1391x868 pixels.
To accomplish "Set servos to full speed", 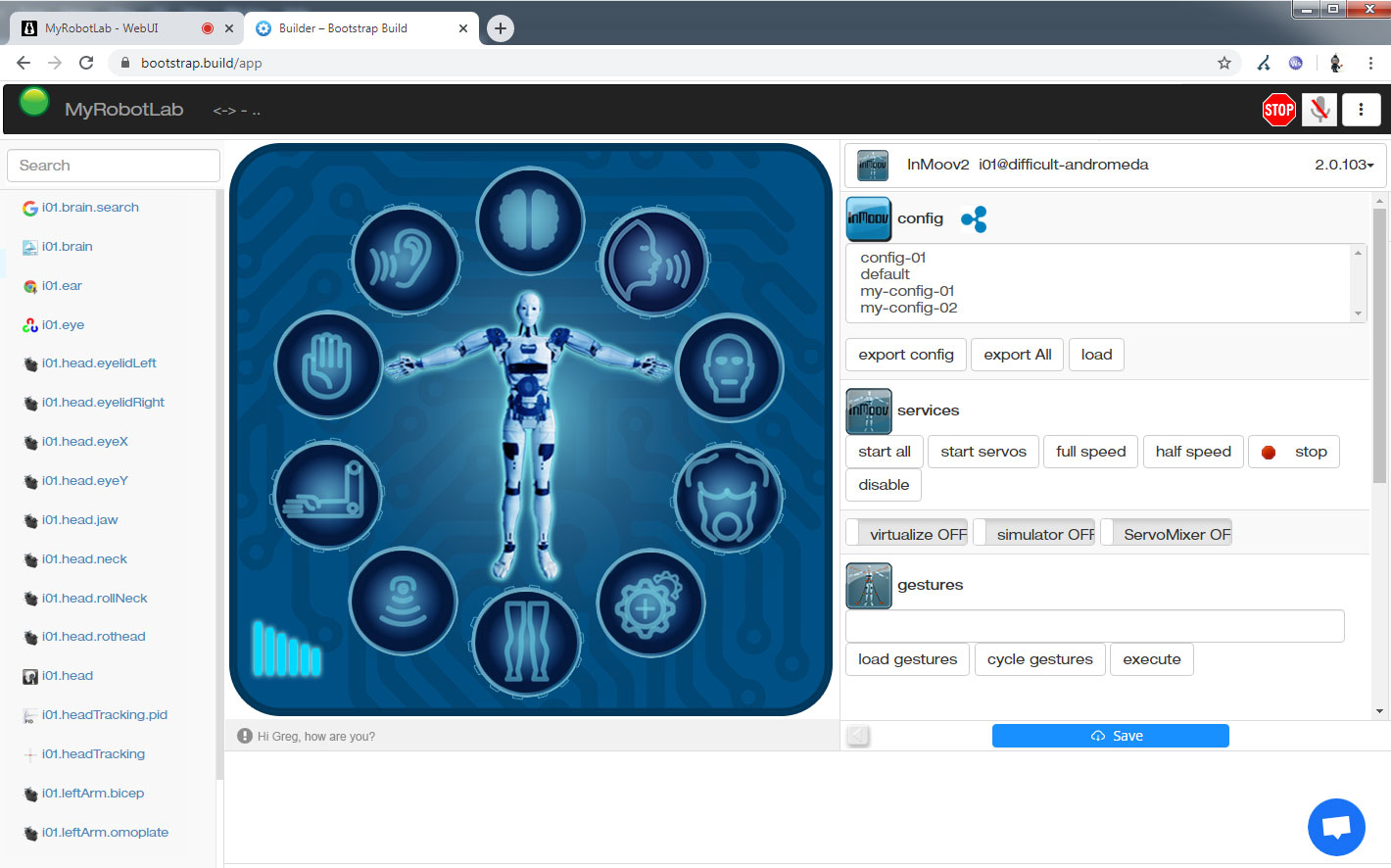I will [1091, 452].
